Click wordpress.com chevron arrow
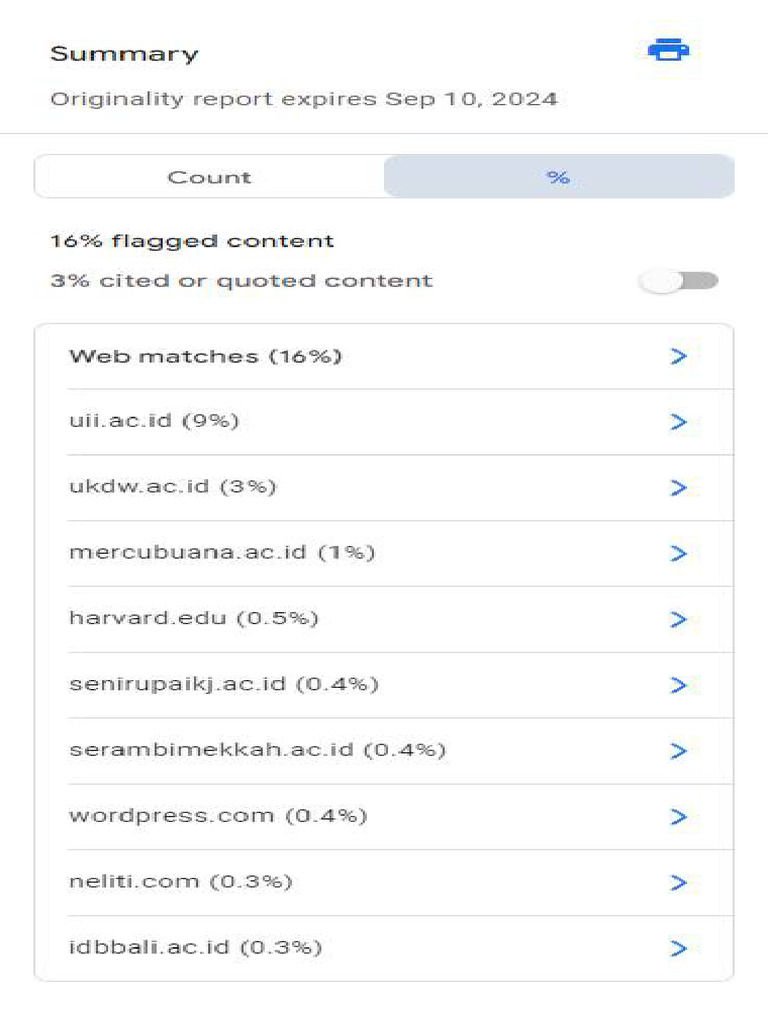The height and width of the screenshot is (1024, 768). [678, 817]
